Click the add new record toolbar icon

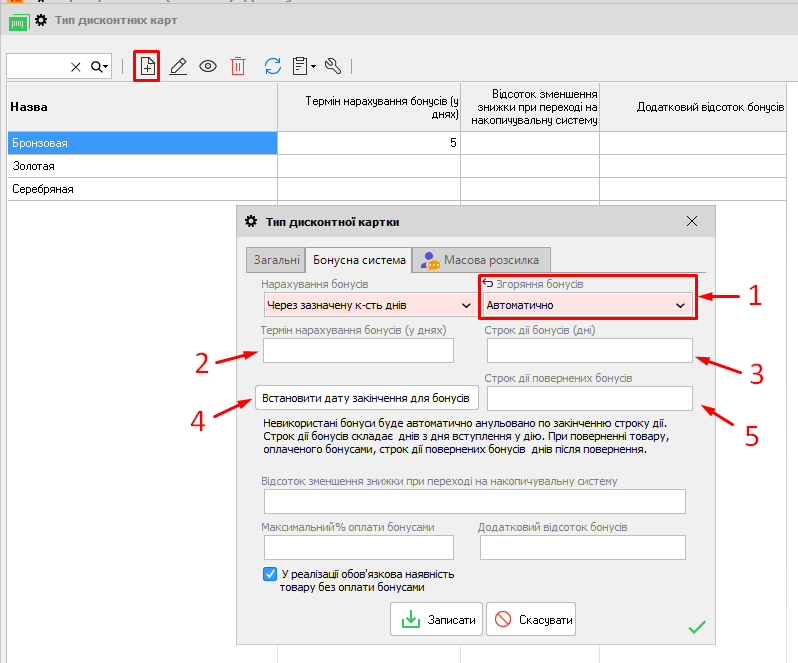[147, 66]
